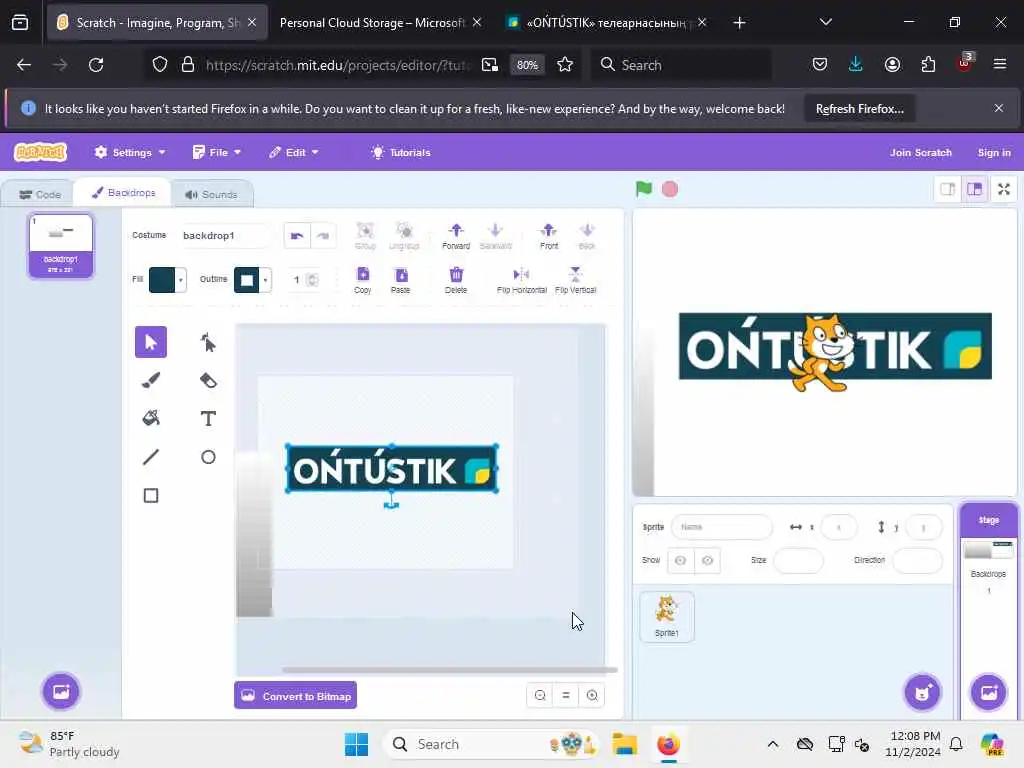
Task: Open the Edit menu
Action: [294, 152]
